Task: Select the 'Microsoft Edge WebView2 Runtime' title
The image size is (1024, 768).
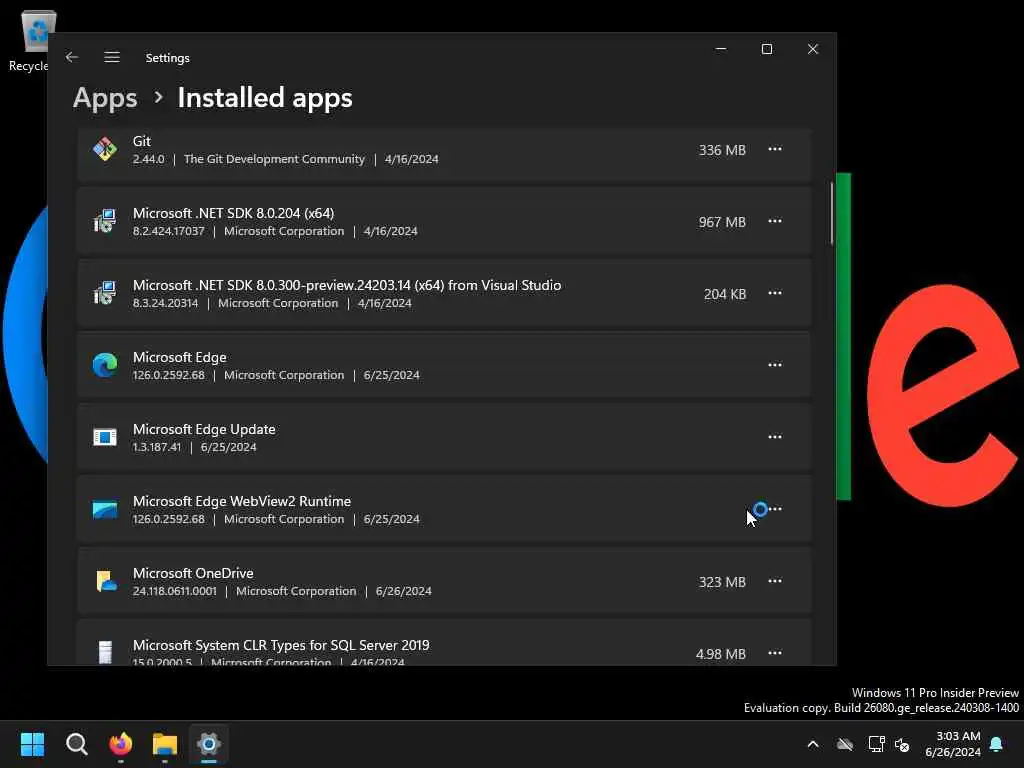Action: click(x=242, y=501)
